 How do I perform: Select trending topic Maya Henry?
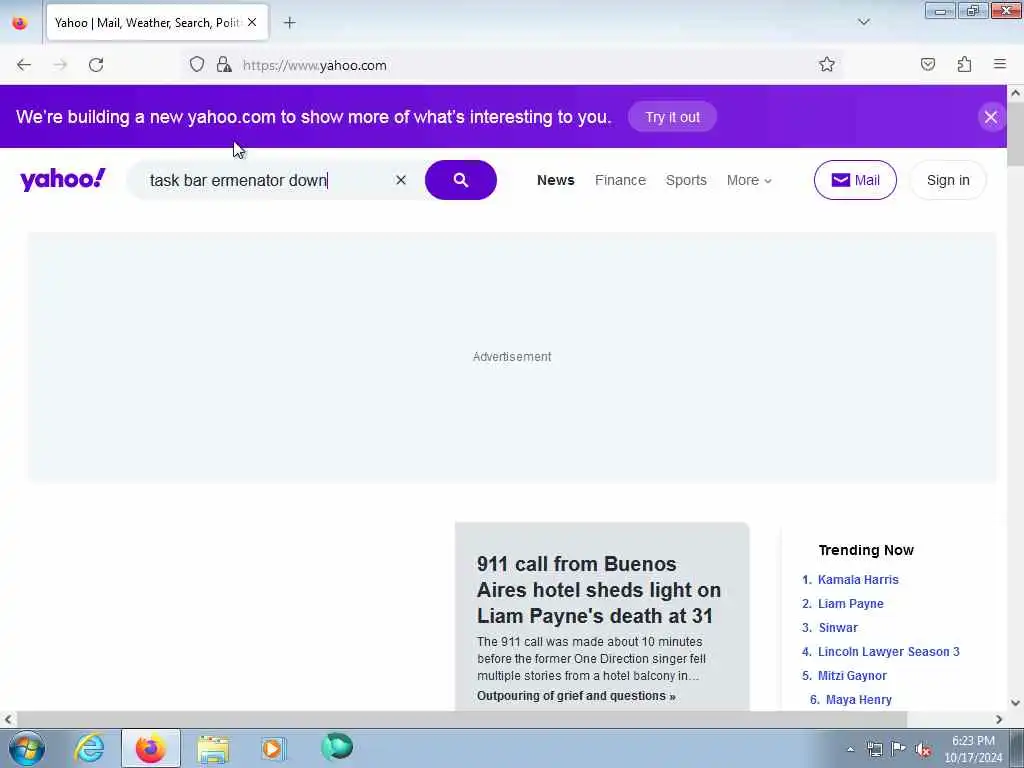tap(858, 700)
